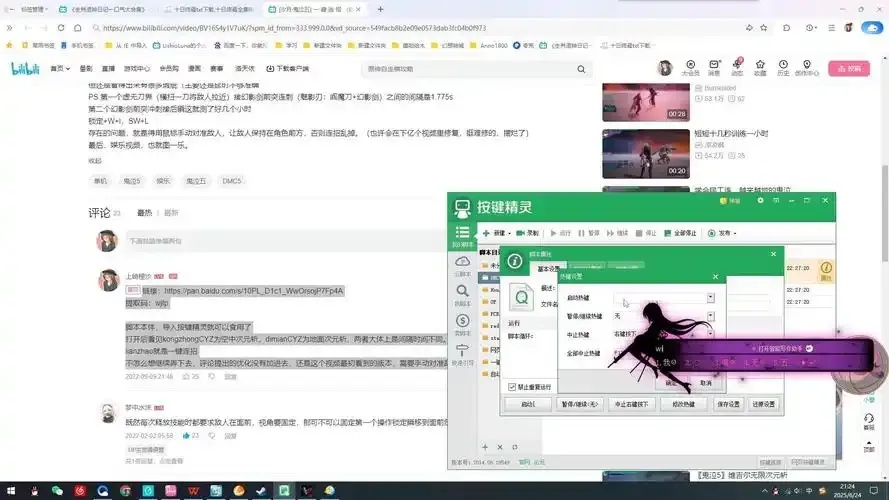Open the WPS icon in taskbar
The width and height of the screenshot is (889, 500).
[193, 490]
